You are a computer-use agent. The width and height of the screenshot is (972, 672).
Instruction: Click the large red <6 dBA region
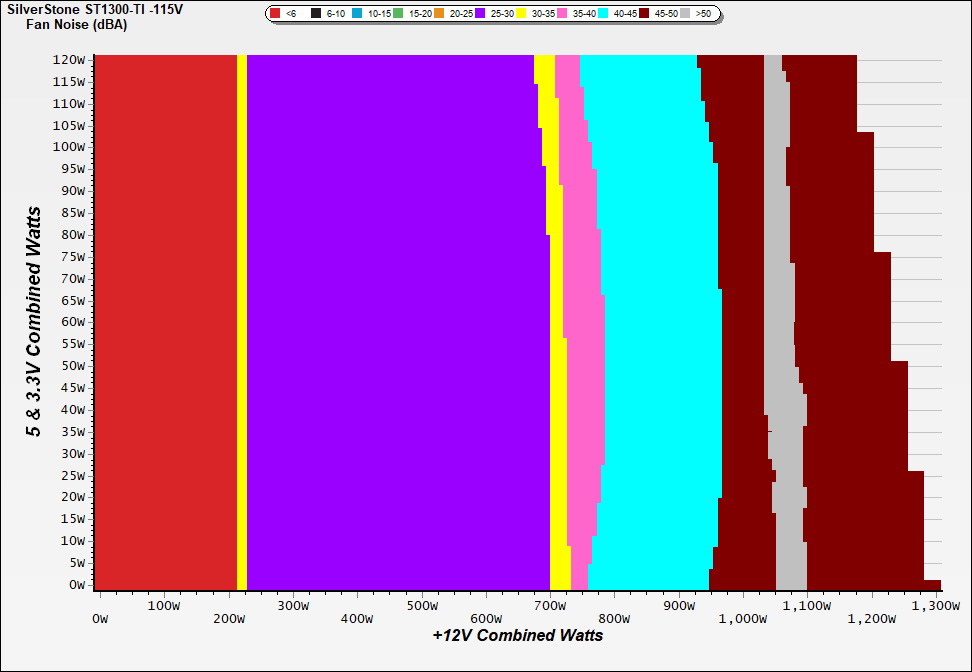165,320
